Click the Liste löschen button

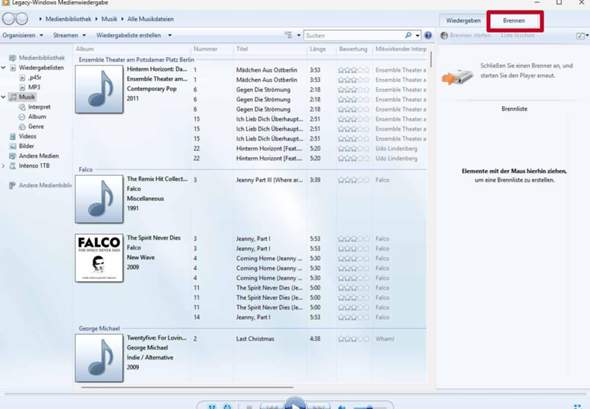click(518, 35)
